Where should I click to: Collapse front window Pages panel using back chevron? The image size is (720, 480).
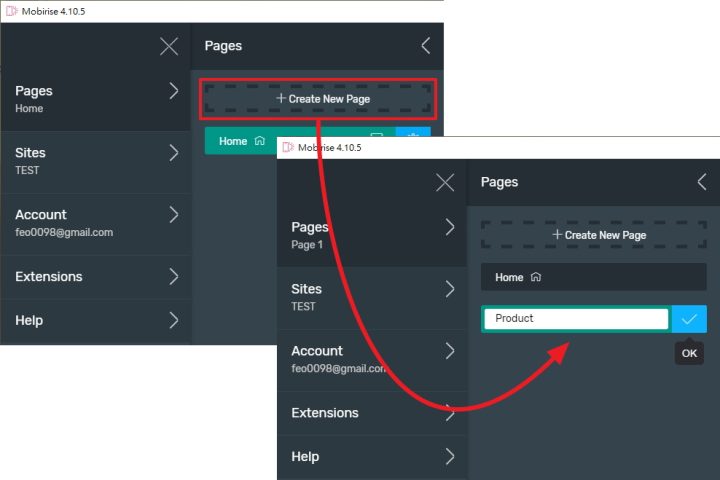[701, 182]
